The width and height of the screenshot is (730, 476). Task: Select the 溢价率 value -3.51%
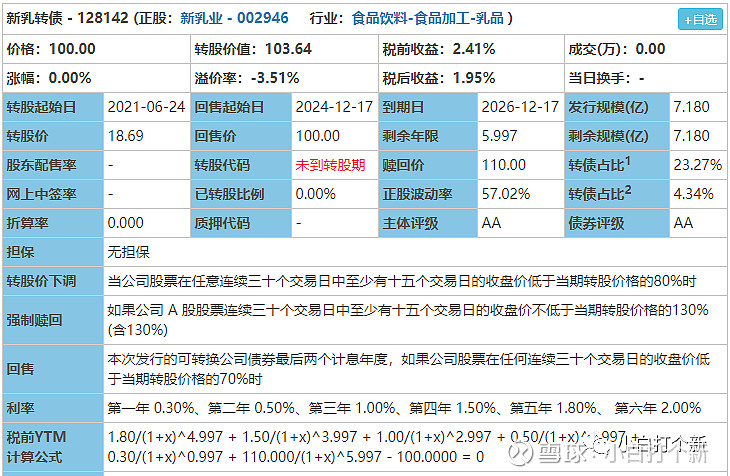(274, 77)
